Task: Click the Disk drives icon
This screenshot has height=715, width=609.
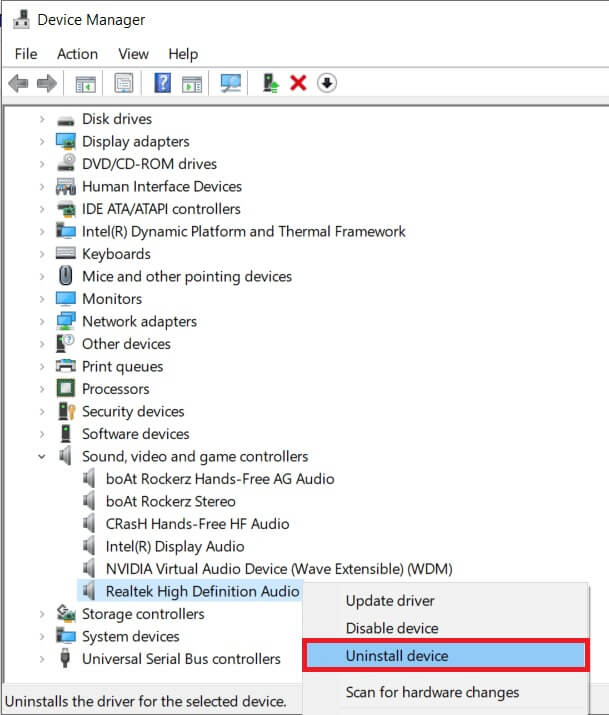Action: [66, 120]
